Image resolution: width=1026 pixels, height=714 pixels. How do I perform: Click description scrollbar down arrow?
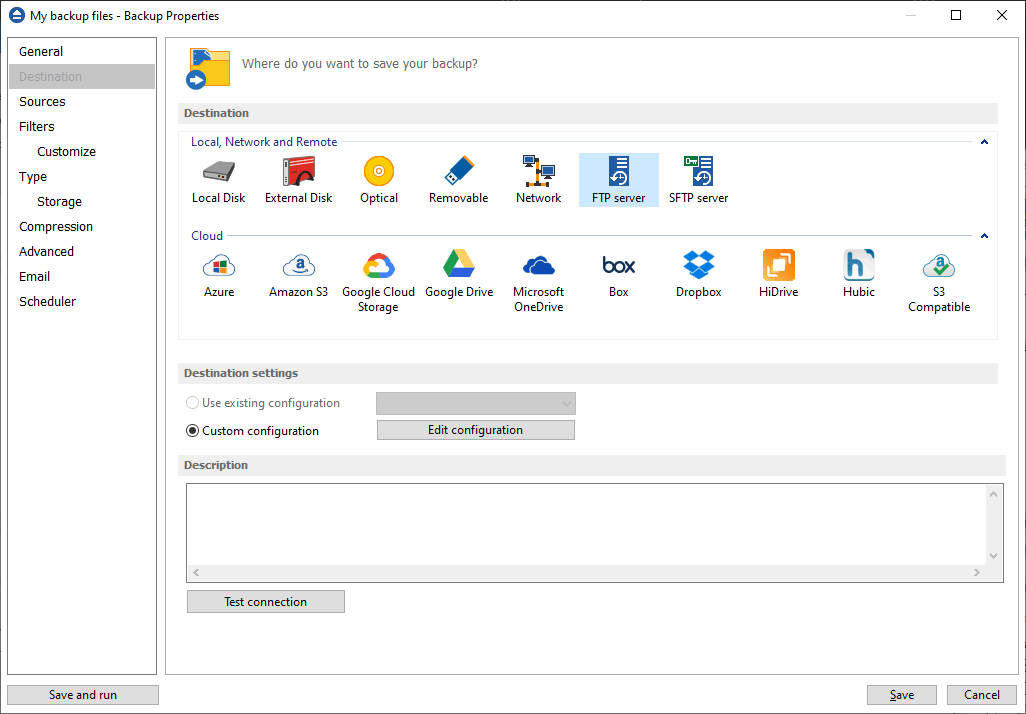993,556
